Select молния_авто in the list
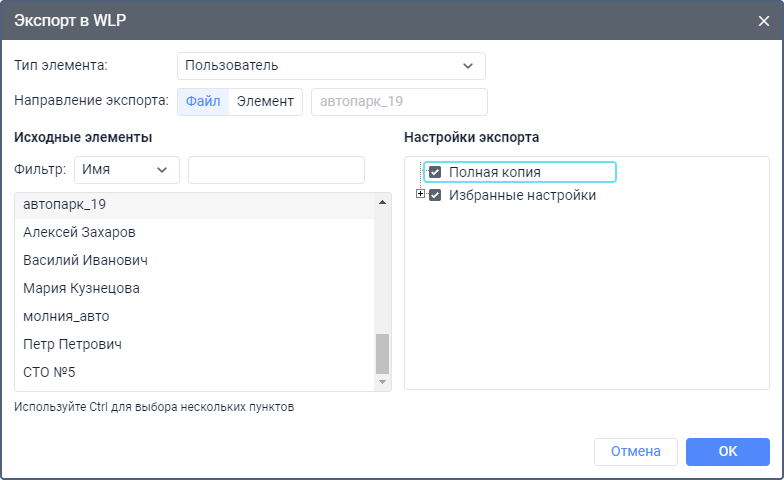The width and height of the screenshot is (784, 480). [195, 316]
